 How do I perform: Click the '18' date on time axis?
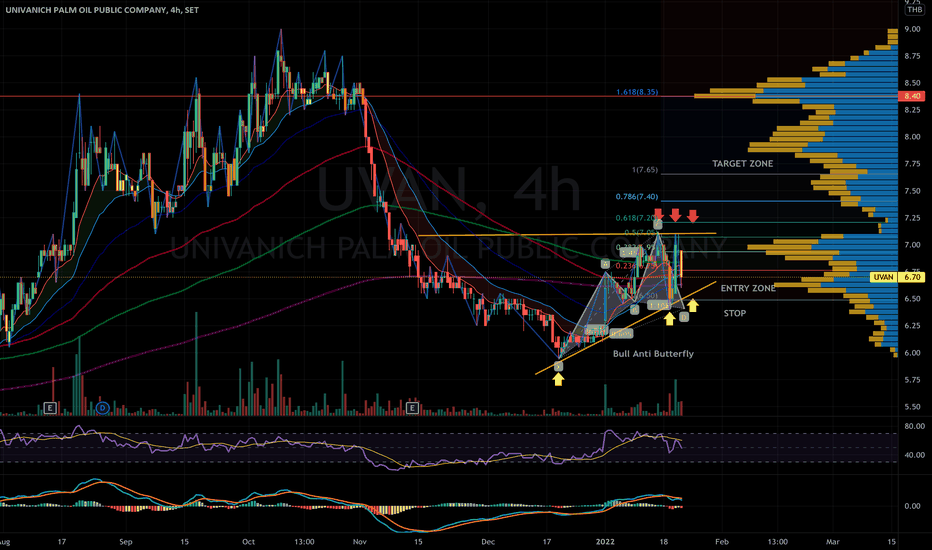click(x=663, y=542)
